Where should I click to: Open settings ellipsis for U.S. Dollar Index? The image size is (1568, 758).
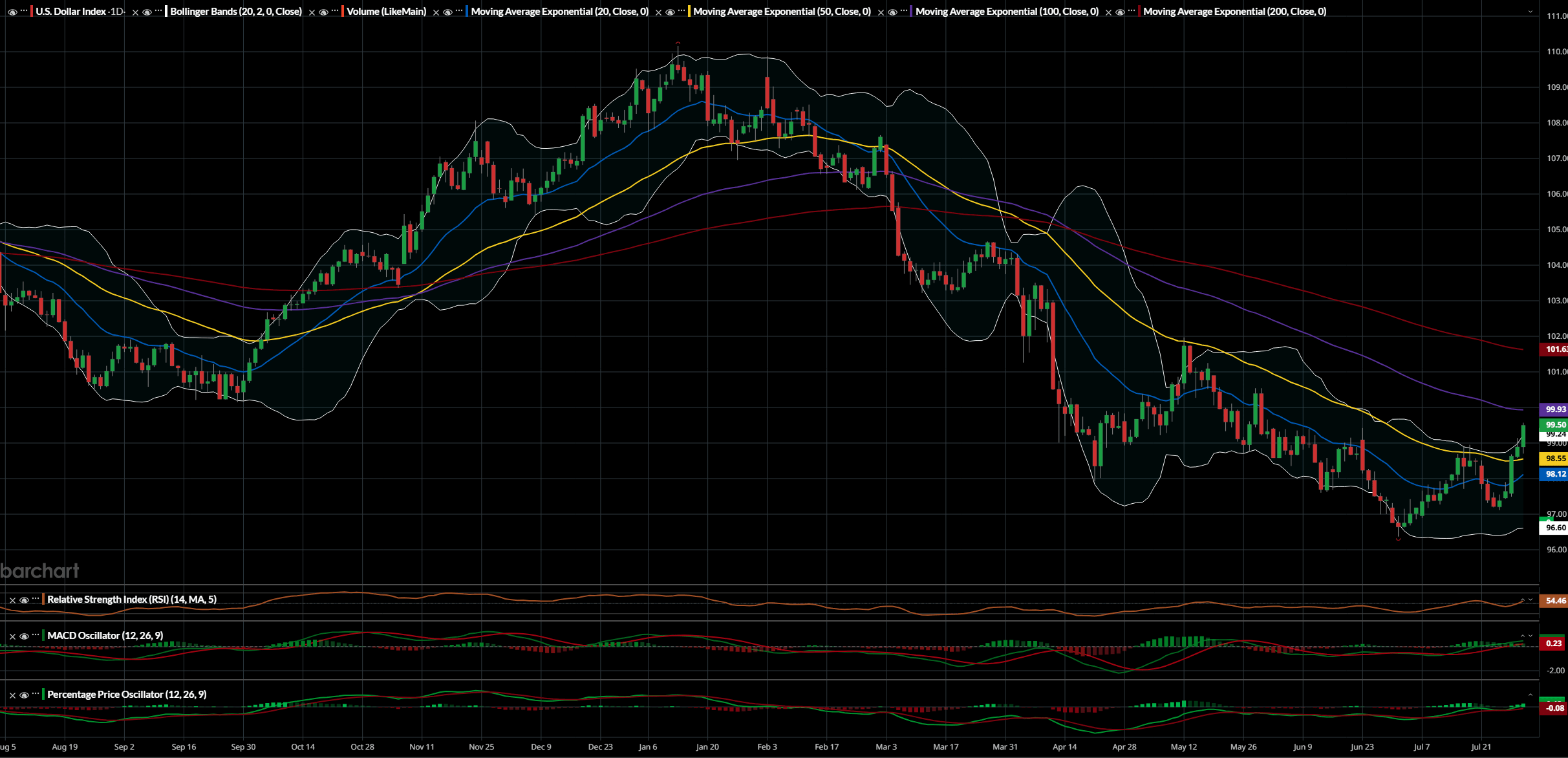(23, 11)
